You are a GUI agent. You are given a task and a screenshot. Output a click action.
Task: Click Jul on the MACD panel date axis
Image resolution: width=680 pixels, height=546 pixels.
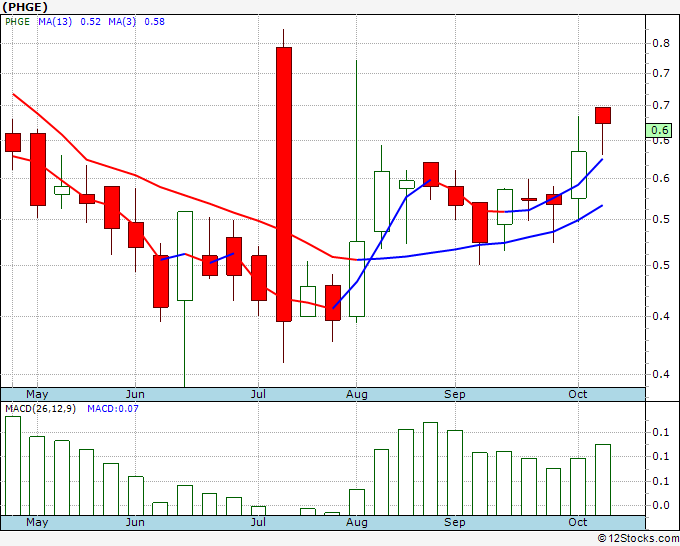(x=258, y=522)
